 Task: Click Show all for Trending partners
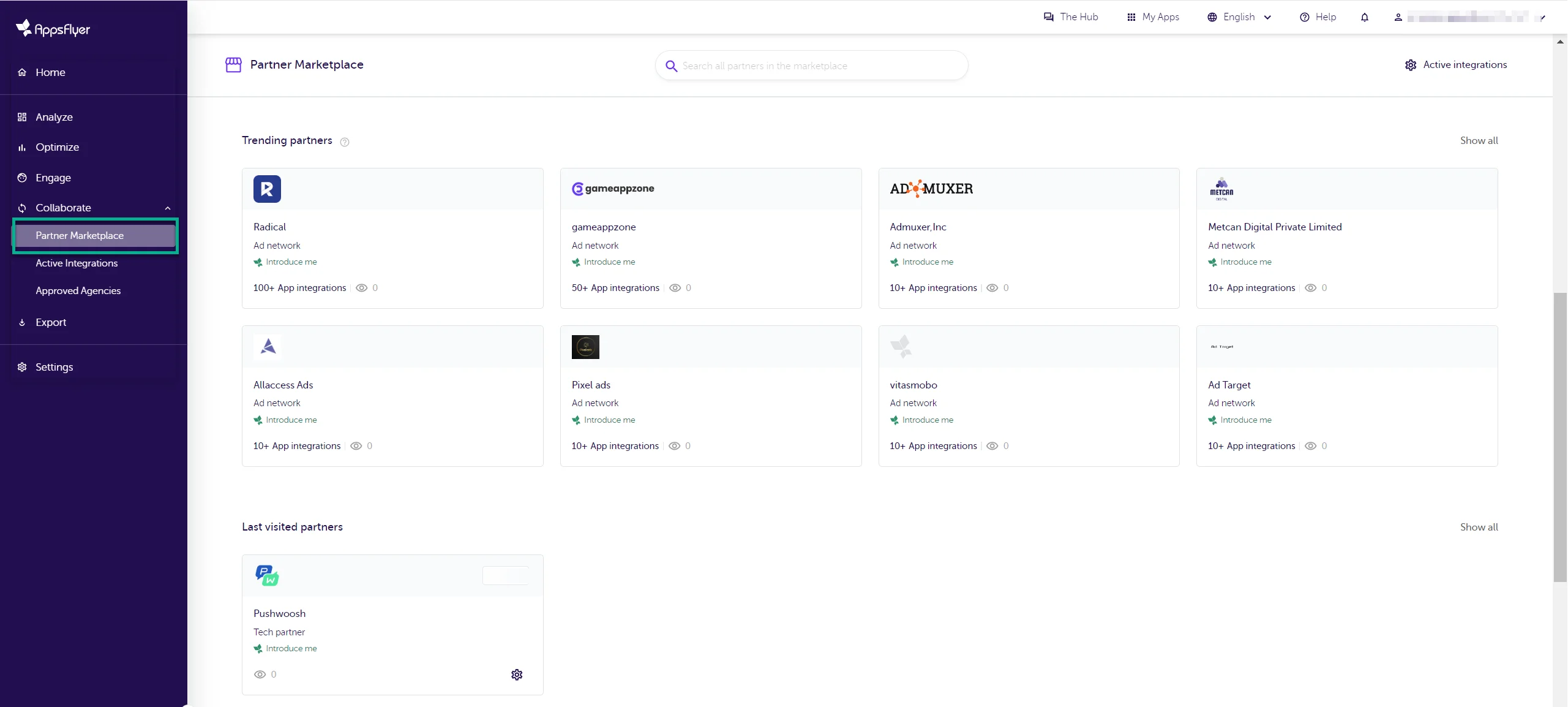(x=1479, y=140)
